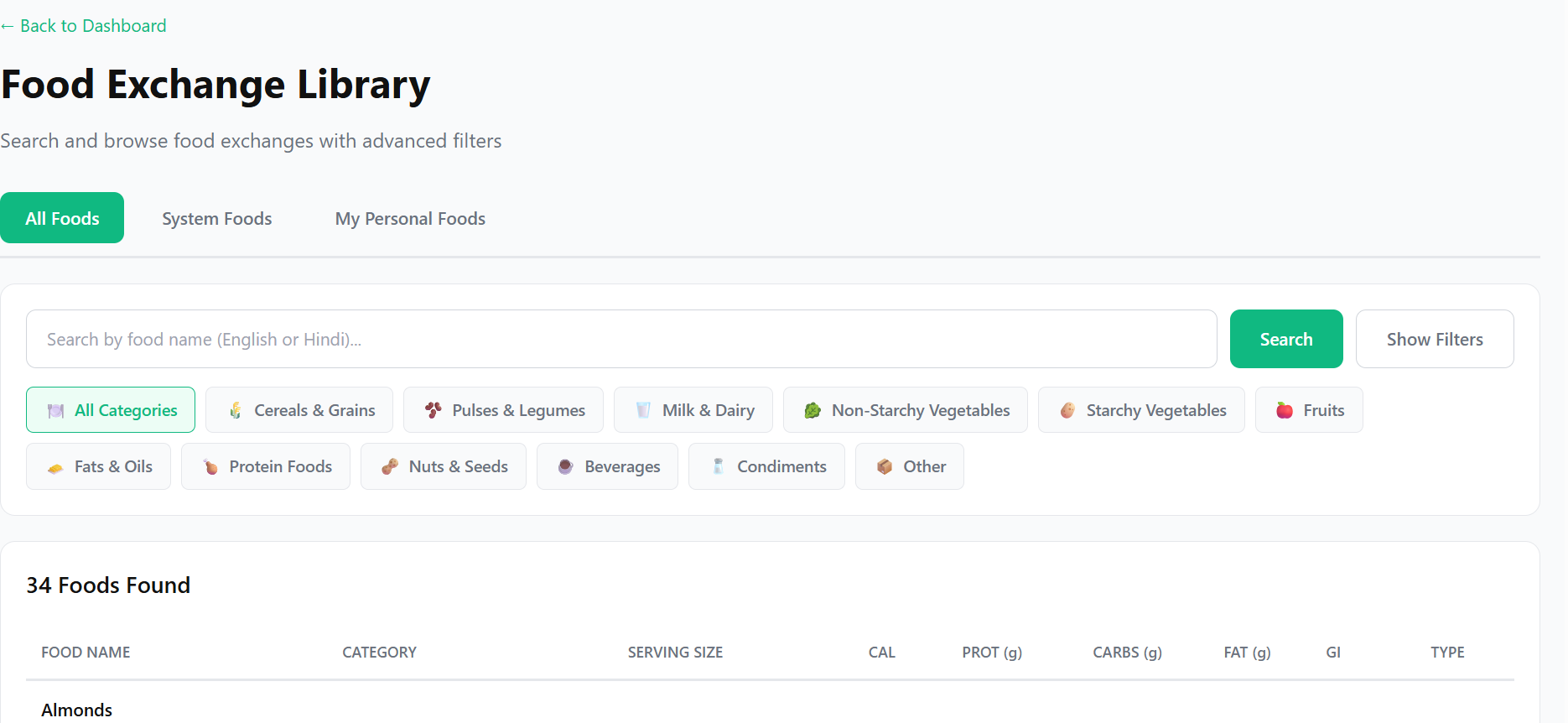Click the GI column header
1568x723 pixels.
point(1333,652)
